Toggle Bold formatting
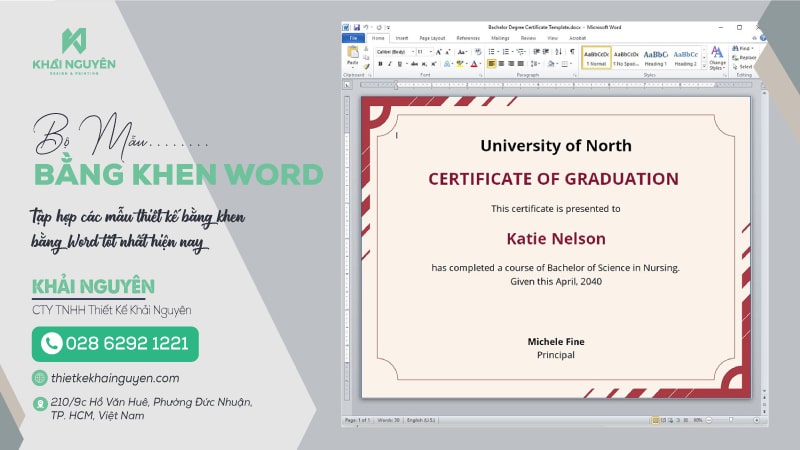The width and height of the screenshot is (800, 450). (380, 63)
